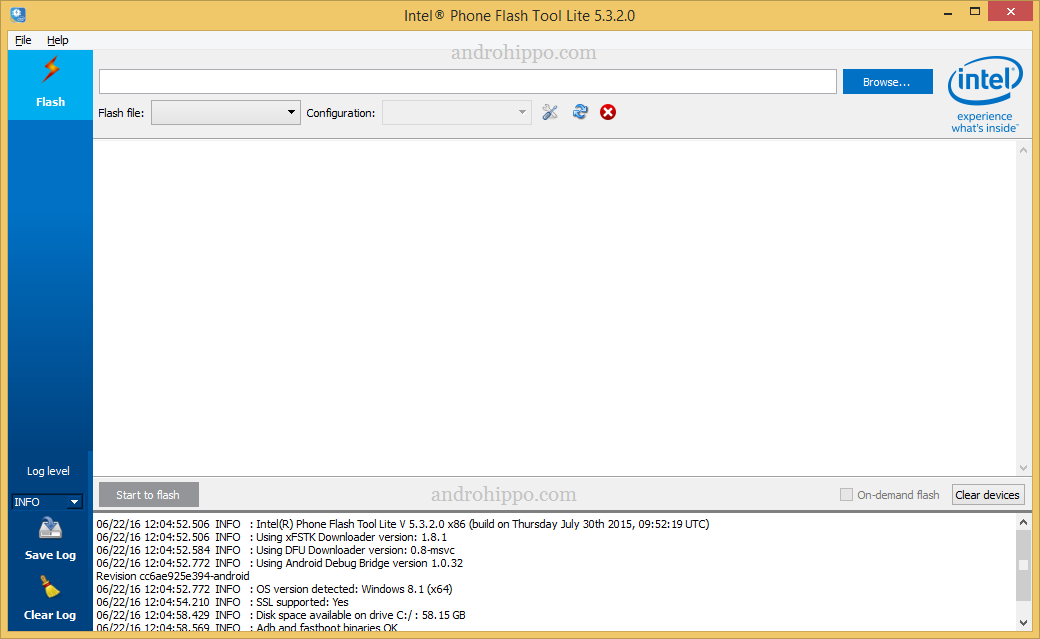Expand the Configuration dropdown
This screenshot has width=1040, height=639.
click(456, 113)
